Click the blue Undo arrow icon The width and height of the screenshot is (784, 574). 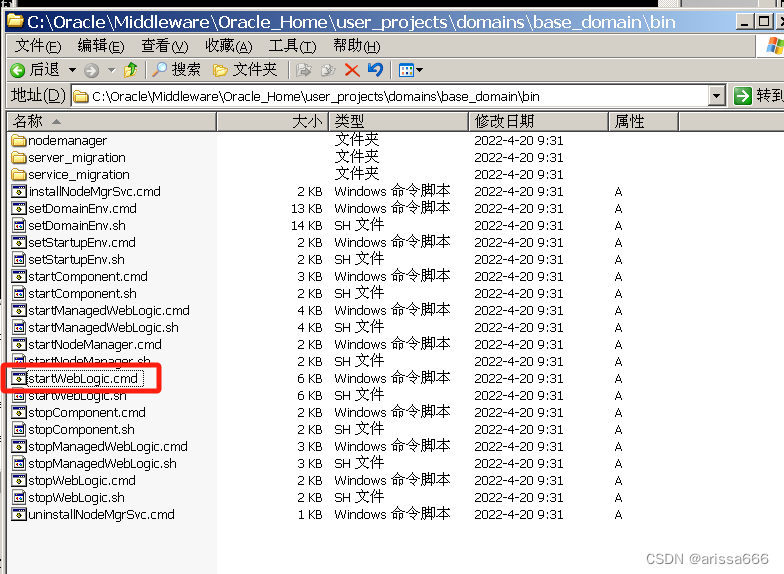click(376, 70)
